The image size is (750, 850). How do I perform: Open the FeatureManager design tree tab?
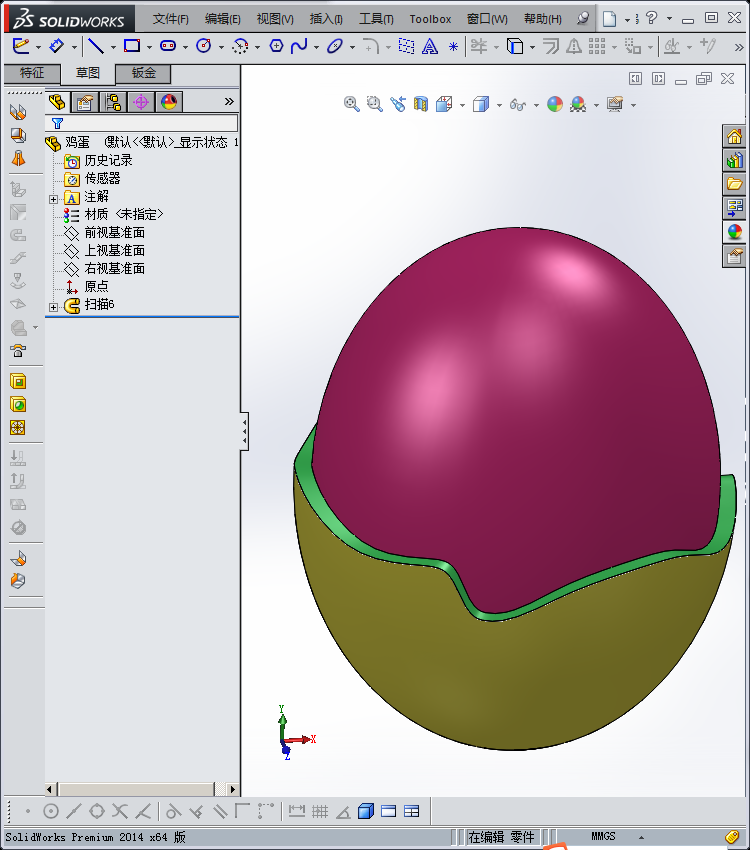[57, 102]
